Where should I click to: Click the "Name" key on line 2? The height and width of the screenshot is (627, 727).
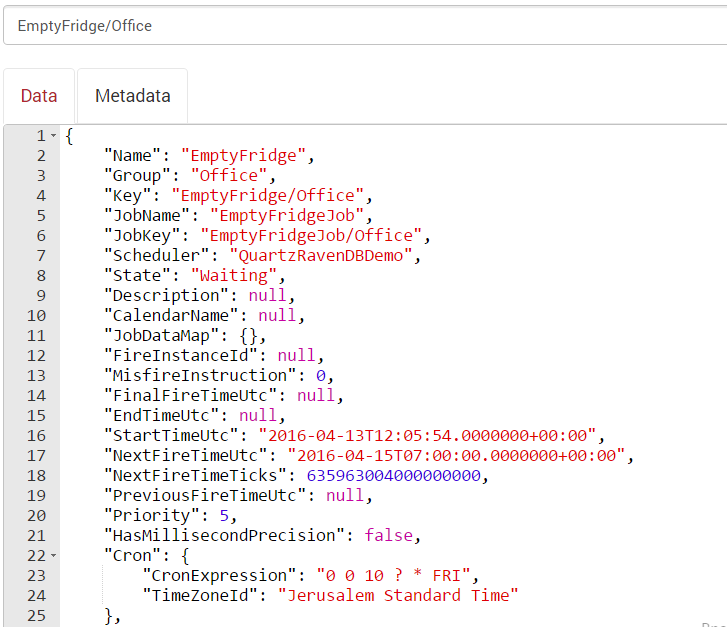[133, 156]
